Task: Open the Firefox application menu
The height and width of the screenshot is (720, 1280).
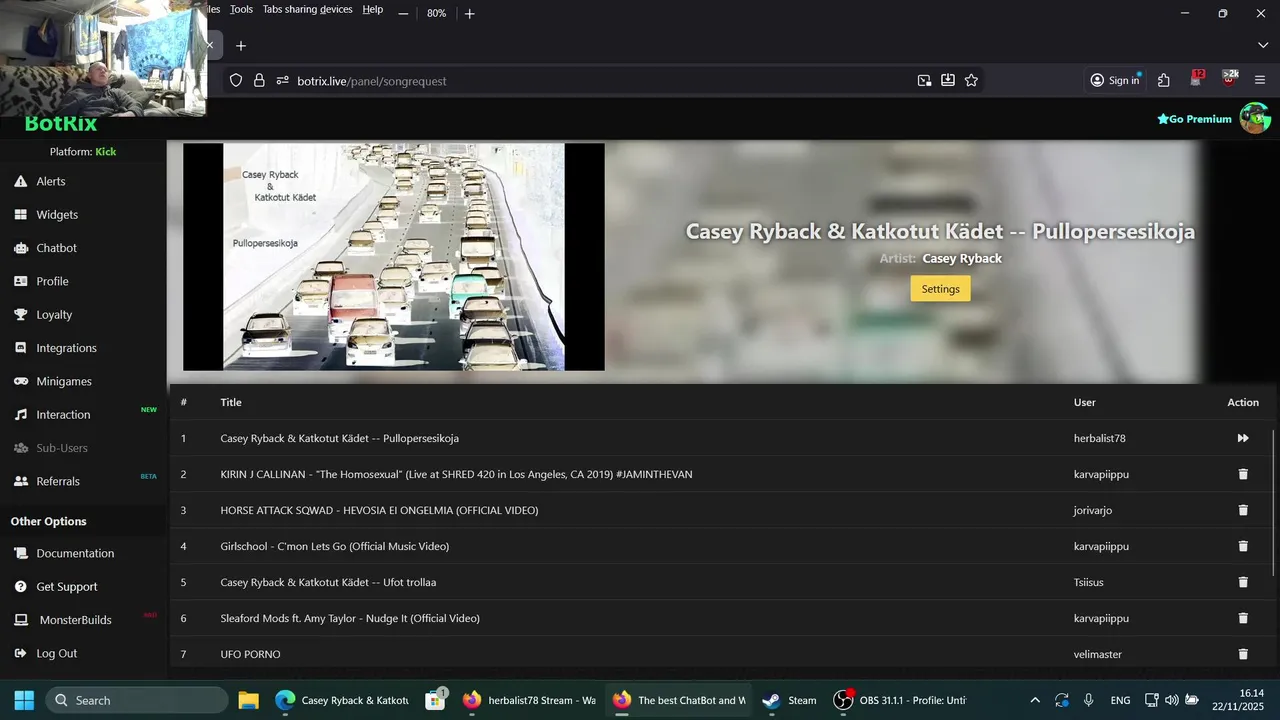Action: pyautogui.click(x=1260, y=80)
